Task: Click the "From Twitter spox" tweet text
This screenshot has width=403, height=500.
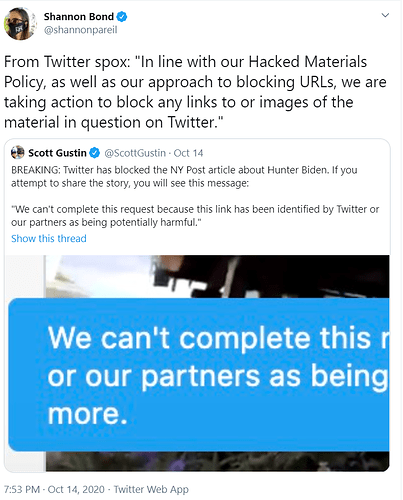Action: coord(195,92)
